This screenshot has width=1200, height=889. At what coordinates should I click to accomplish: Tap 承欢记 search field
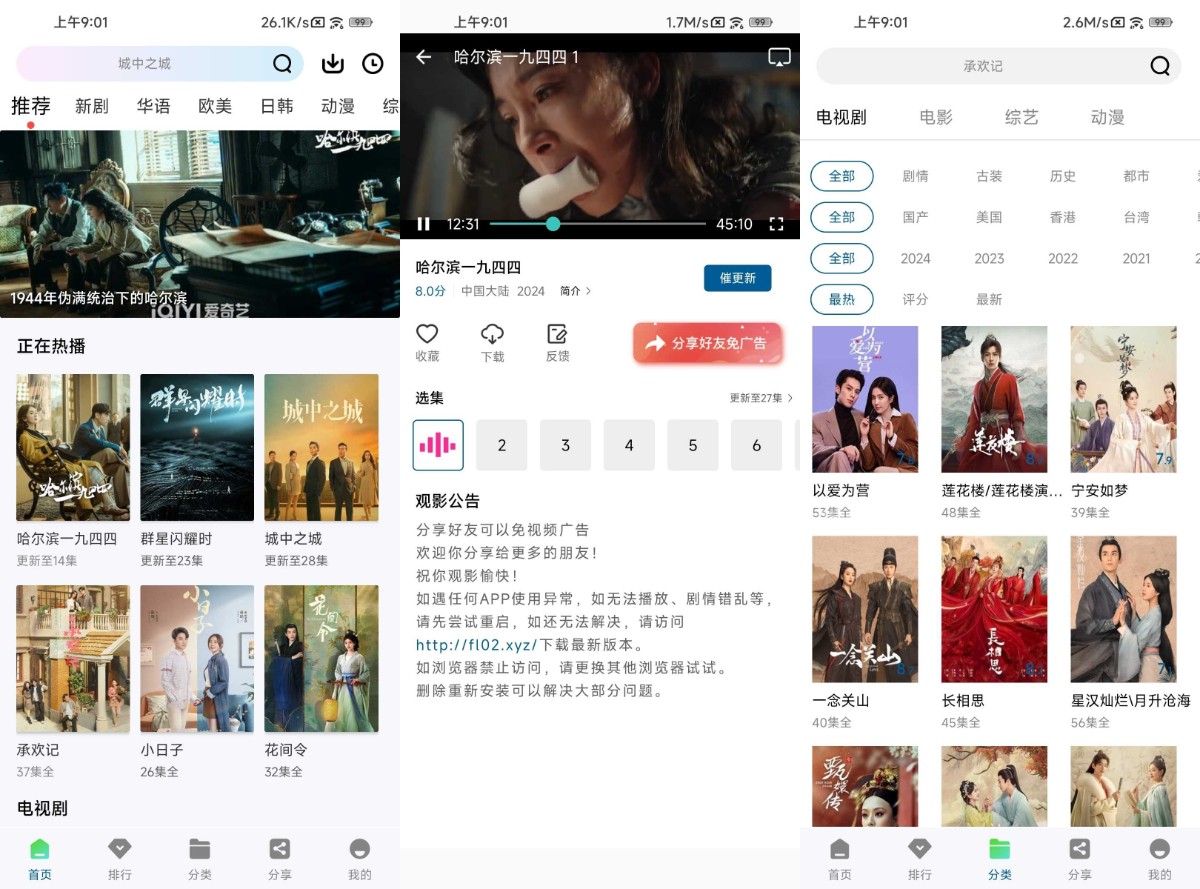999,66
